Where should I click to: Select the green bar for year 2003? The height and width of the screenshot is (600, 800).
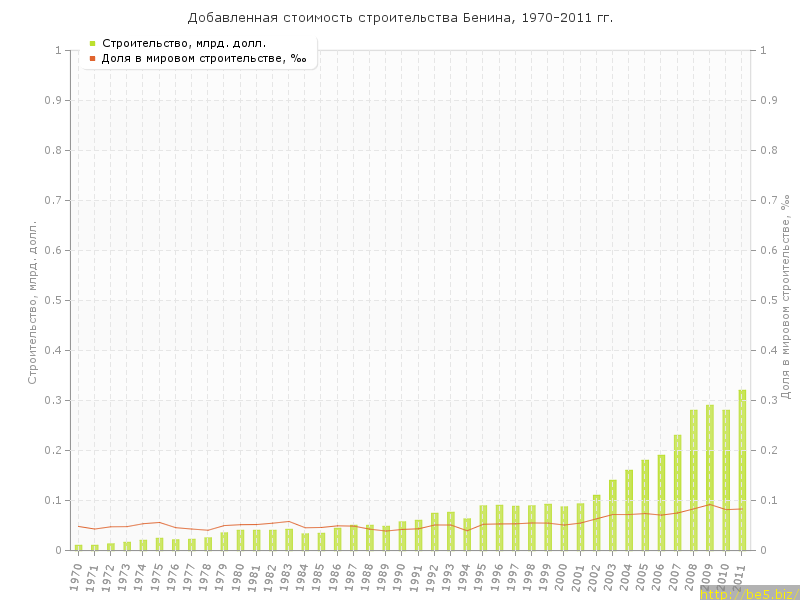click(x=613, y=515)
